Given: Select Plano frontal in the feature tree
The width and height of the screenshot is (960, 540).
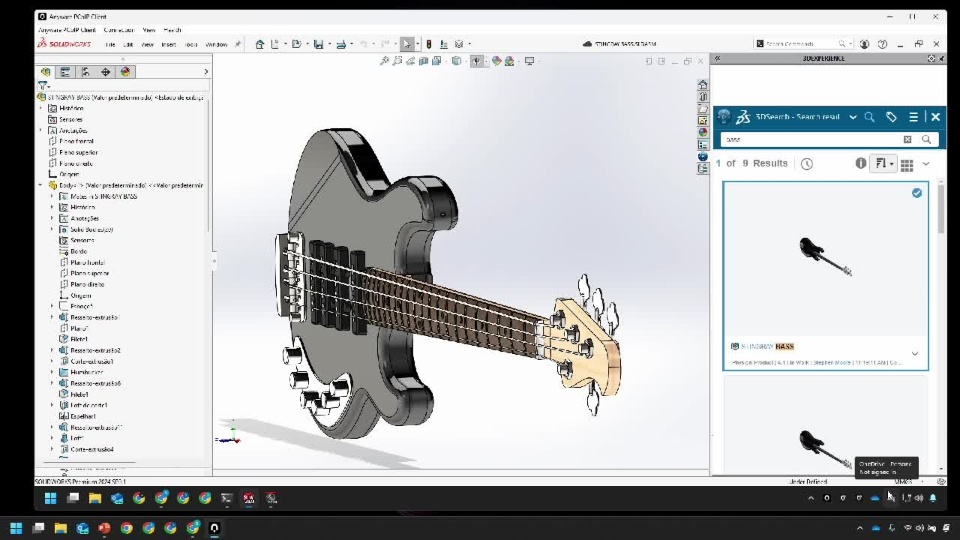Looking at the screenshot, I should pos(76,141).
